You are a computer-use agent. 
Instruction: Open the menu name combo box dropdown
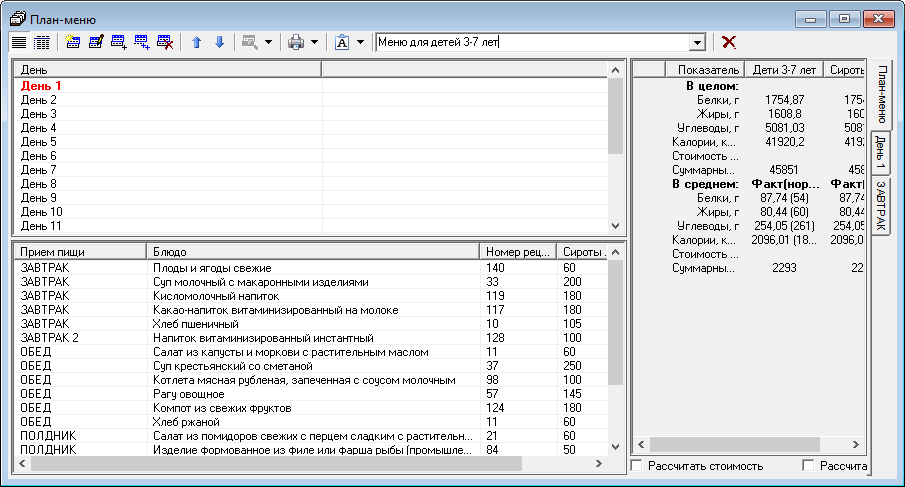coord(697,43)
